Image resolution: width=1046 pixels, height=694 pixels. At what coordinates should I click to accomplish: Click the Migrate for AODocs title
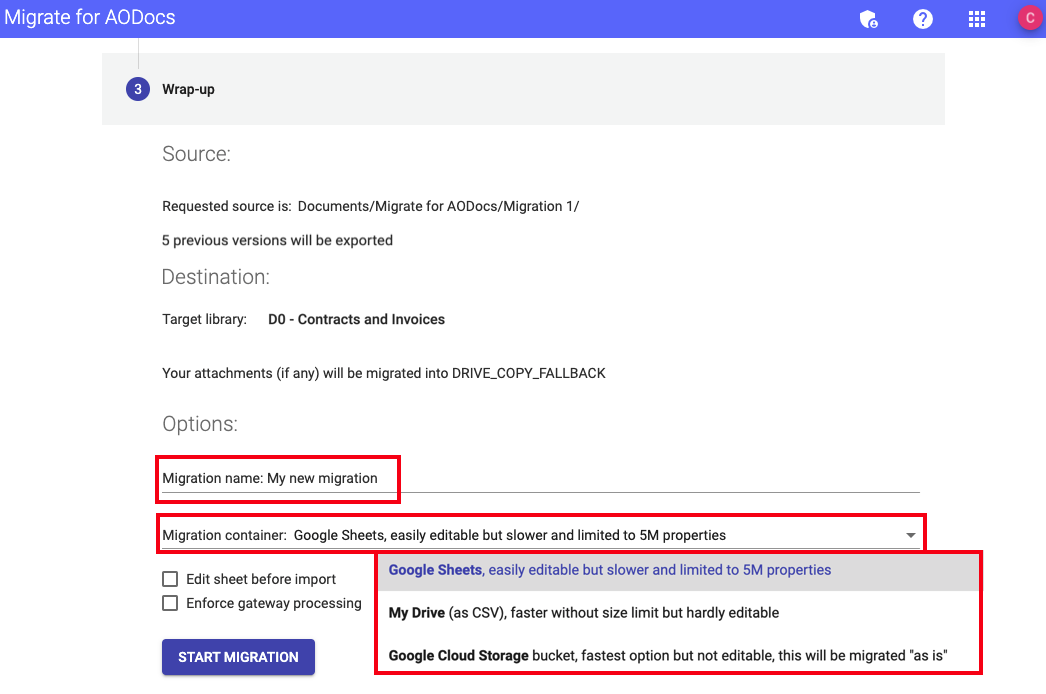click(90, 17)
